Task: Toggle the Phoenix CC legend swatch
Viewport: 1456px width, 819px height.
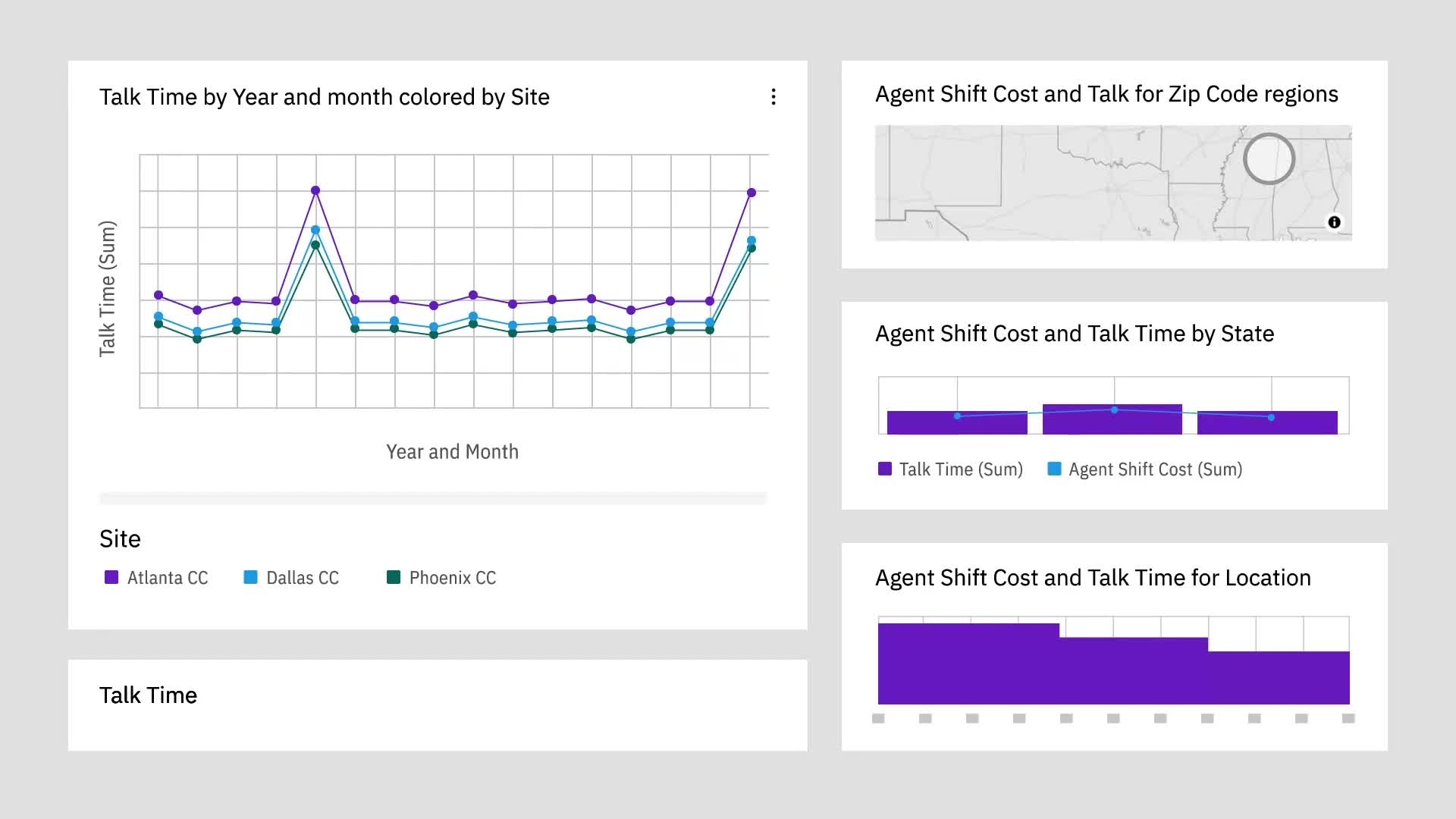Action: (x=394, y=577)
